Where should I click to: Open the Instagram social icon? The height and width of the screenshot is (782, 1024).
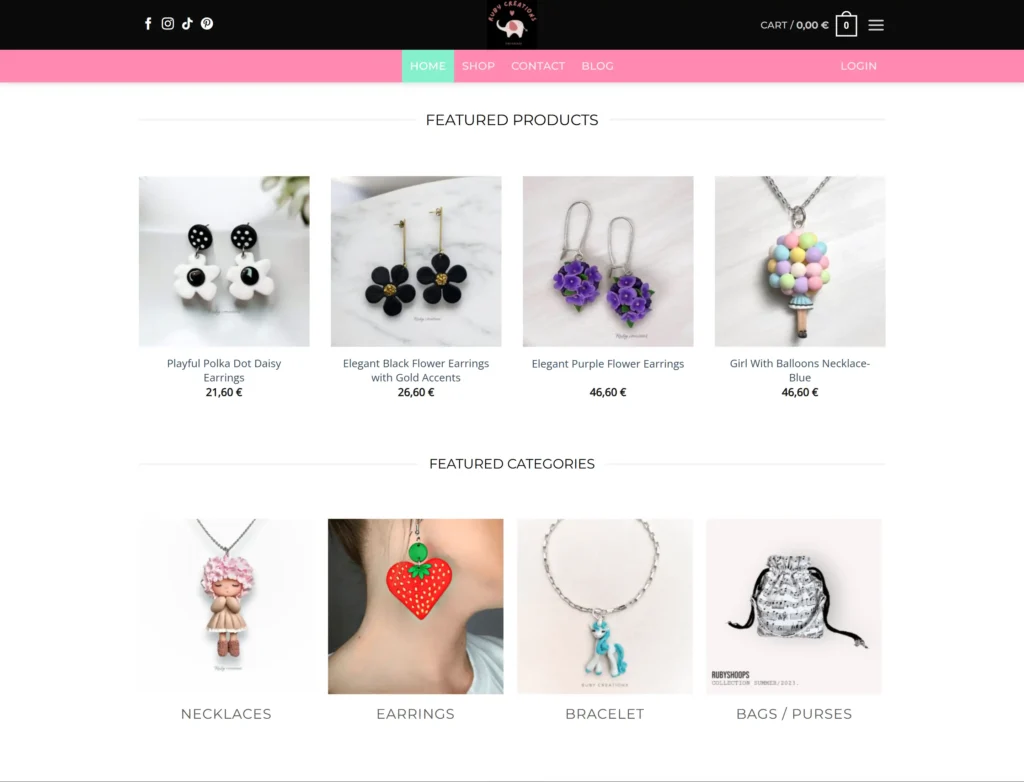point(168,24)
